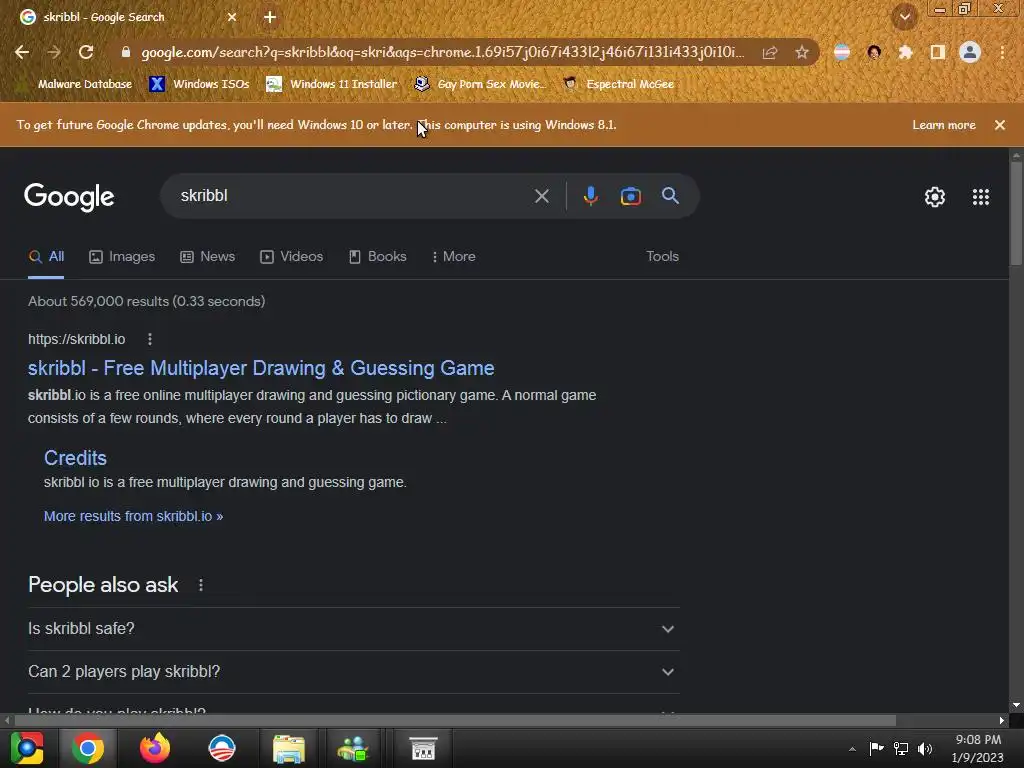Viewport: 1024px width, 768px height.
Task: Click More results from skribbl.io
Action: pyautogui.click(x=133, y=516)
